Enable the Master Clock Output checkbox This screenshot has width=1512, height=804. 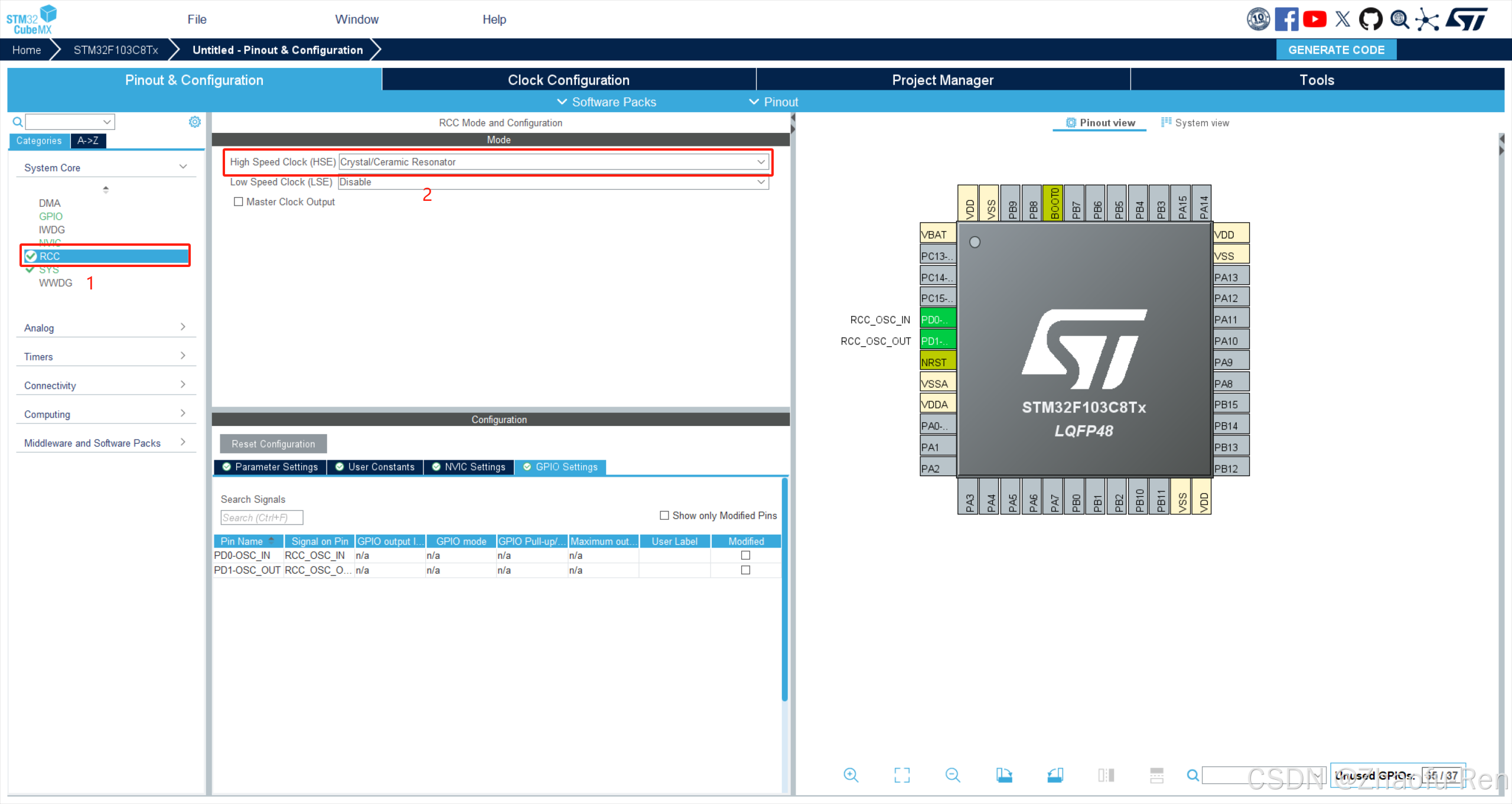239,201
